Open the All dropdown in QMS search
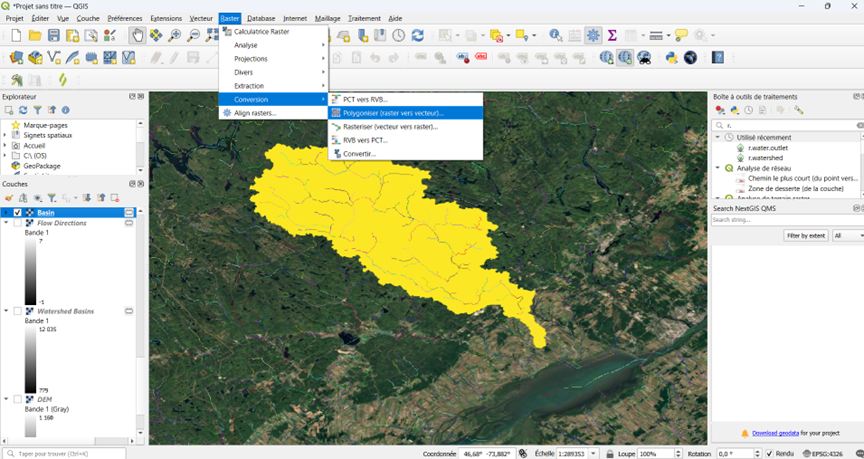 pos(847,235)
